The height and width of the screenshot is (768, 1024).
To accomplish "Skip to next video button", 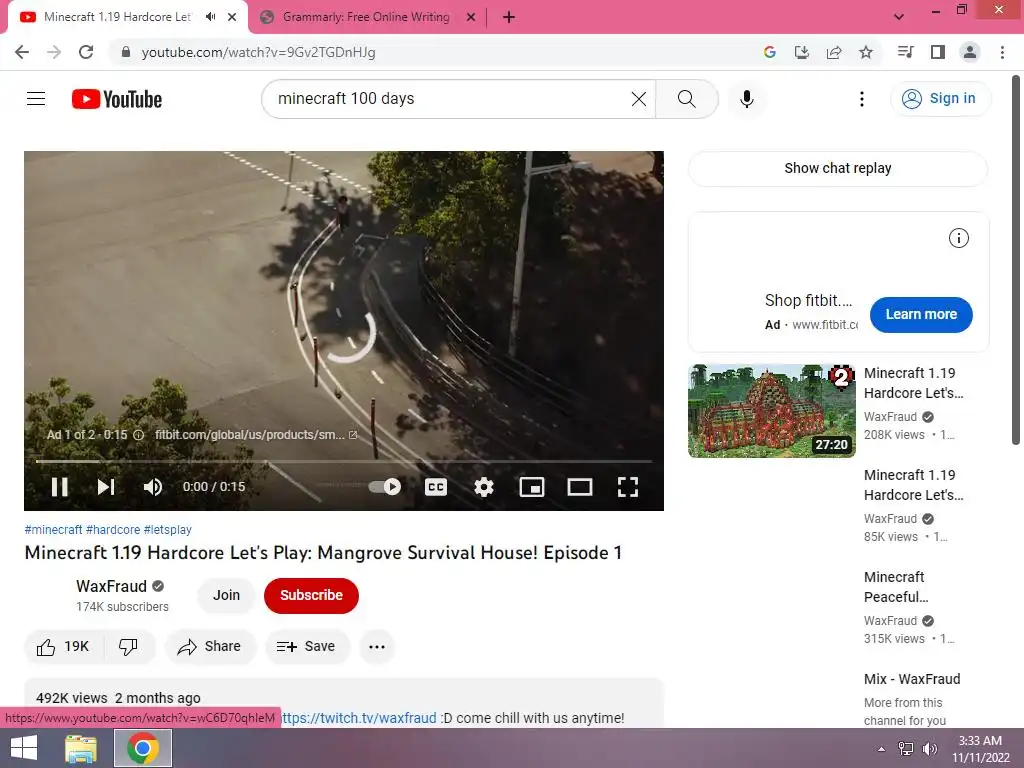I will tap(106, 487).
